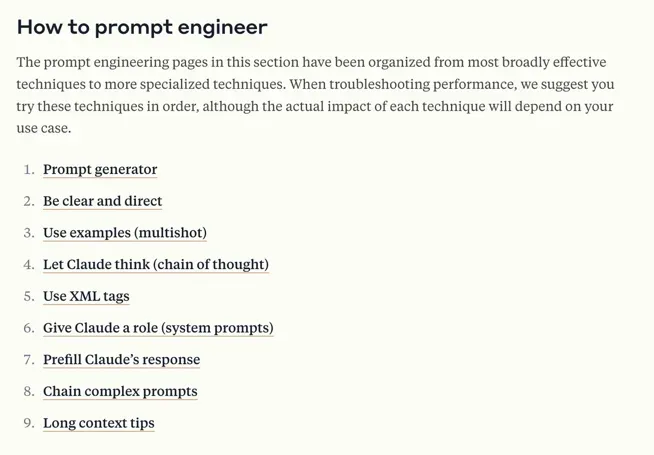Click list number 5 beside Use XML tags
Screen dimensions: 654x455
(29, 296)
